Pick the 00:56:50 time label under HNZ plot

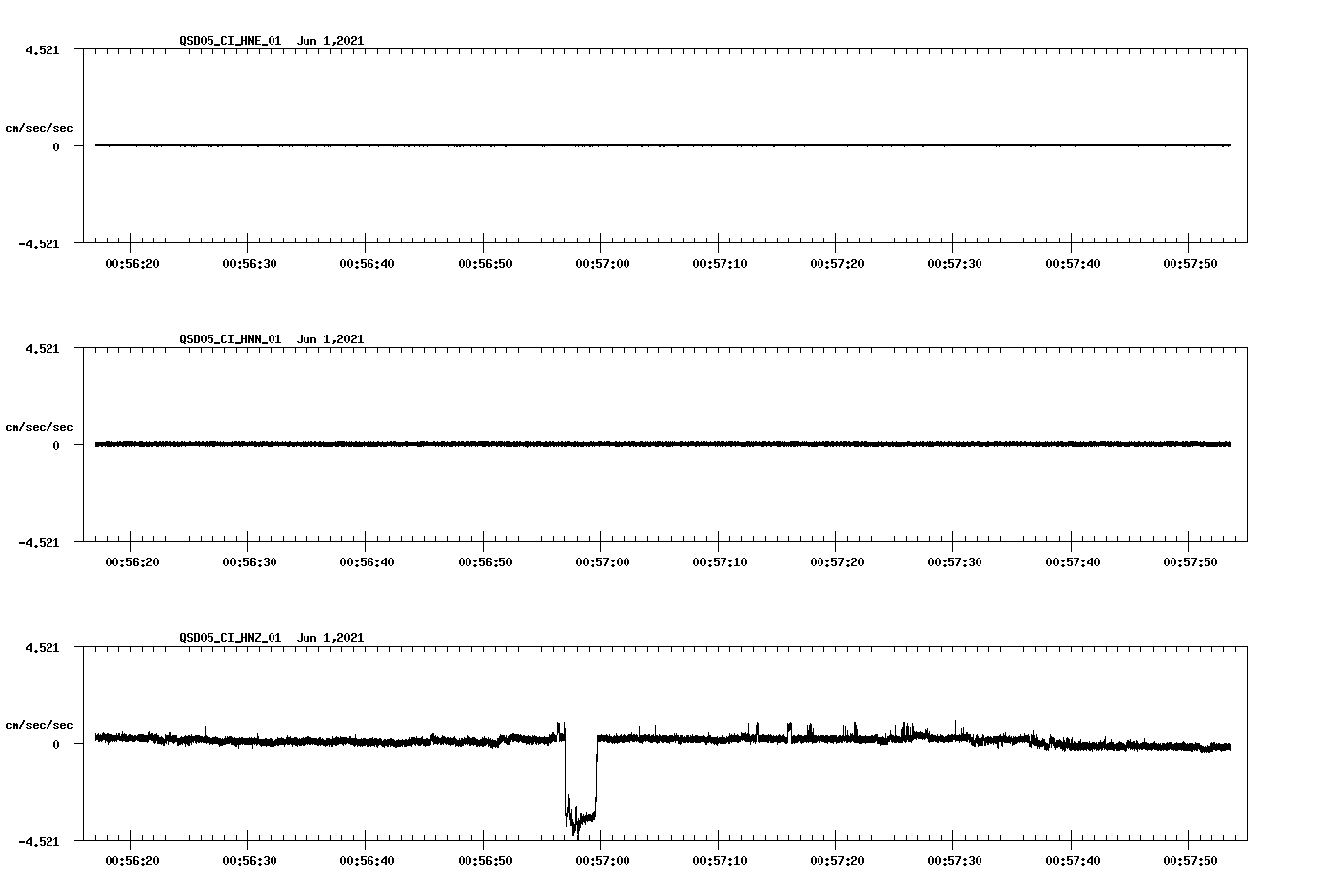(485, 860)
